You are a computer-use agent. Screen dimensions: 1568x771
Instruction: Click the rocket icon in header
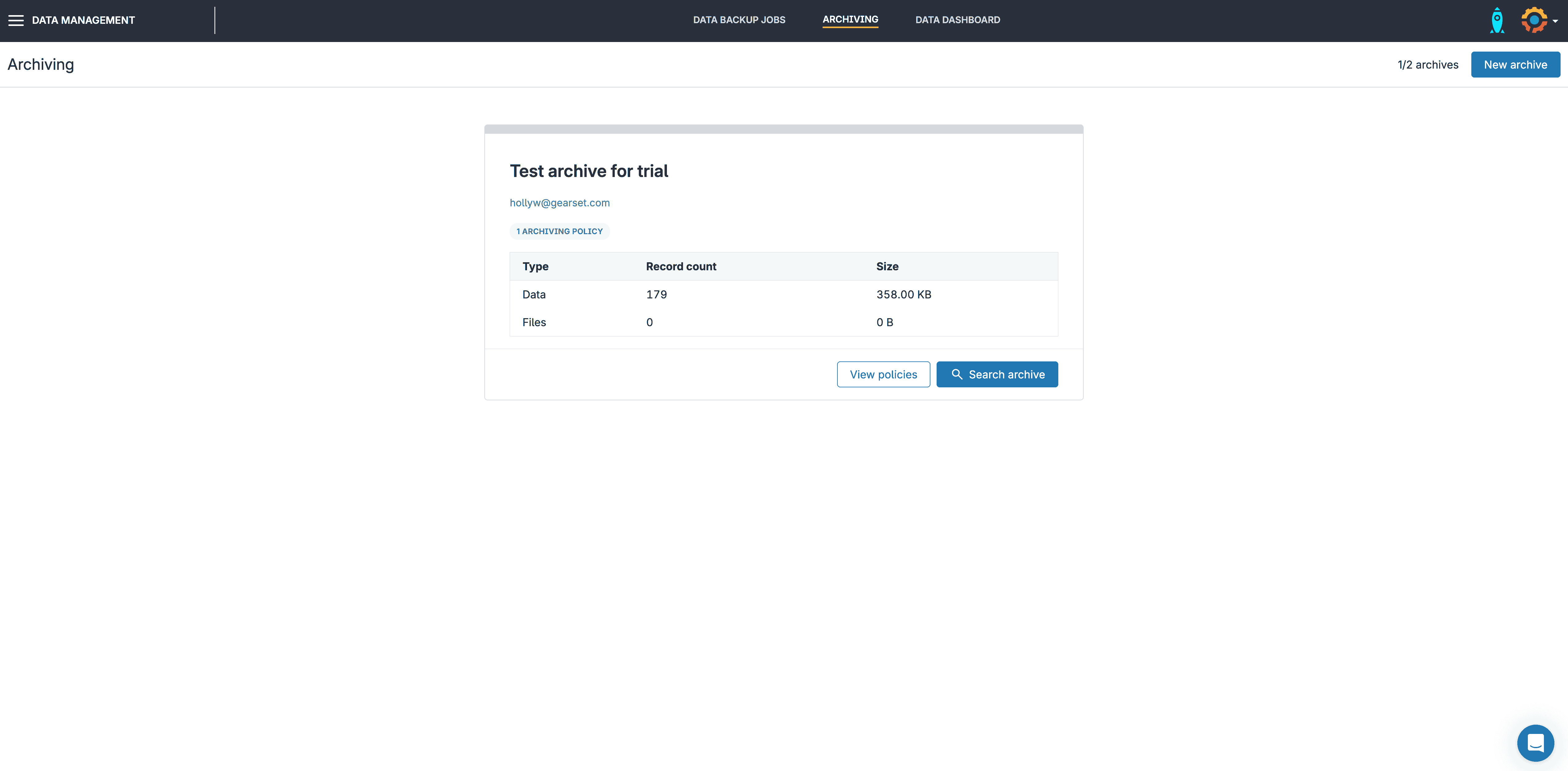tap(1497, 20)
